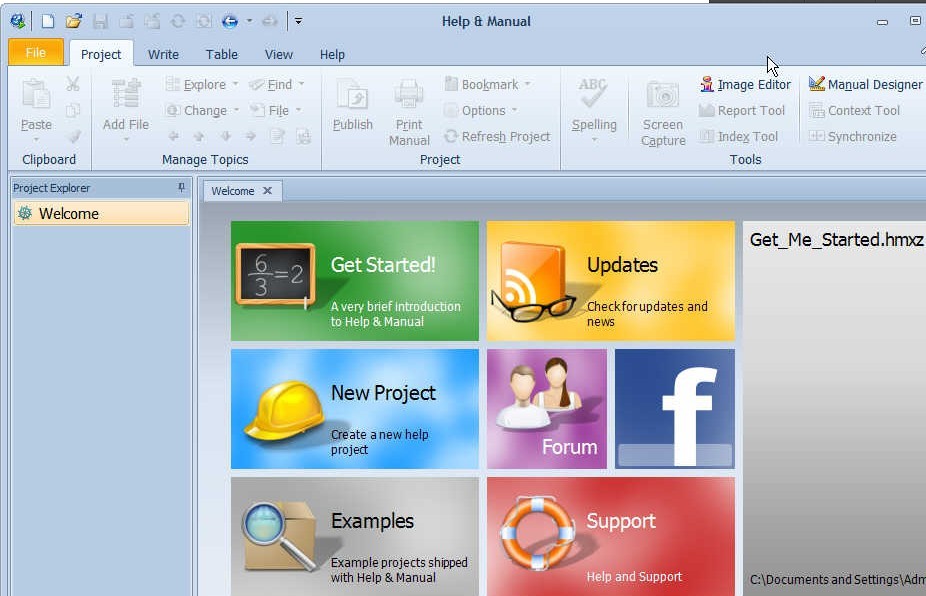Click the Help & Manual application globe icon

click(x=18, y=21)
